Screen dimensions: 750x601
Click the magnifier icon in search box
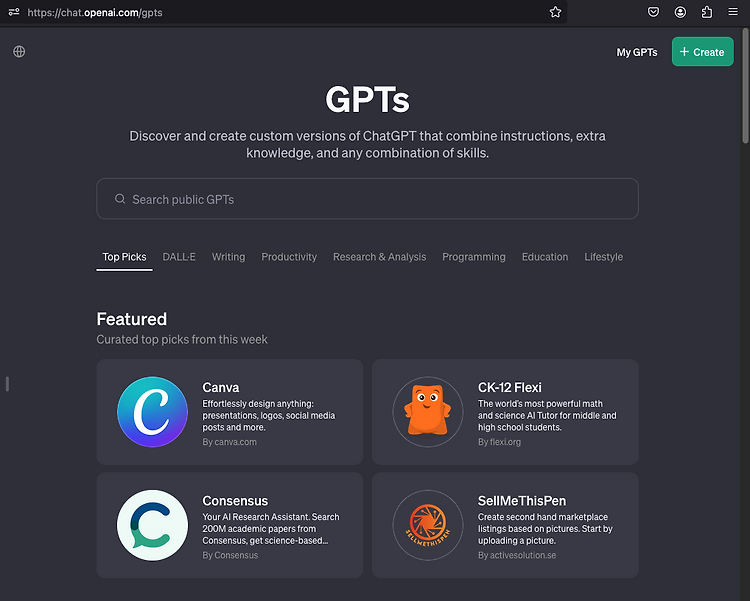pyautogui.click(x=120, y=199)
